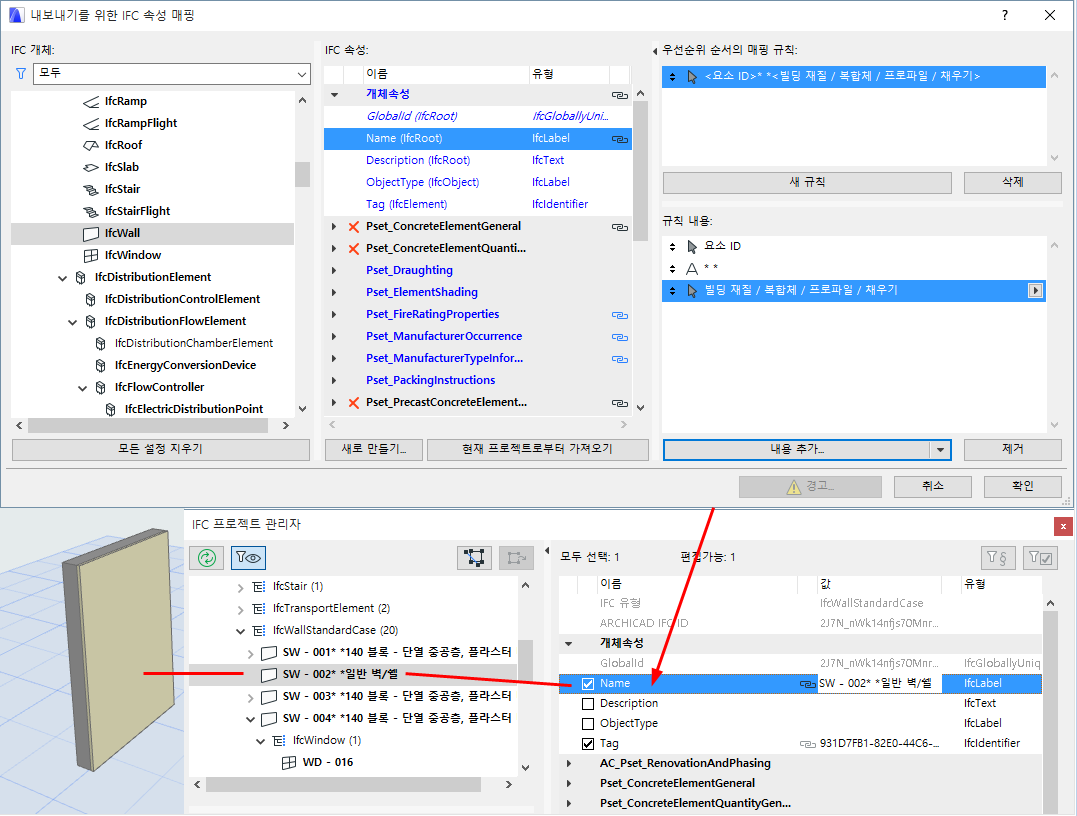This screenshot has height=816, width=1077.
Task: Click link icon on Name (IfcRoot) row
Action: 620,139
